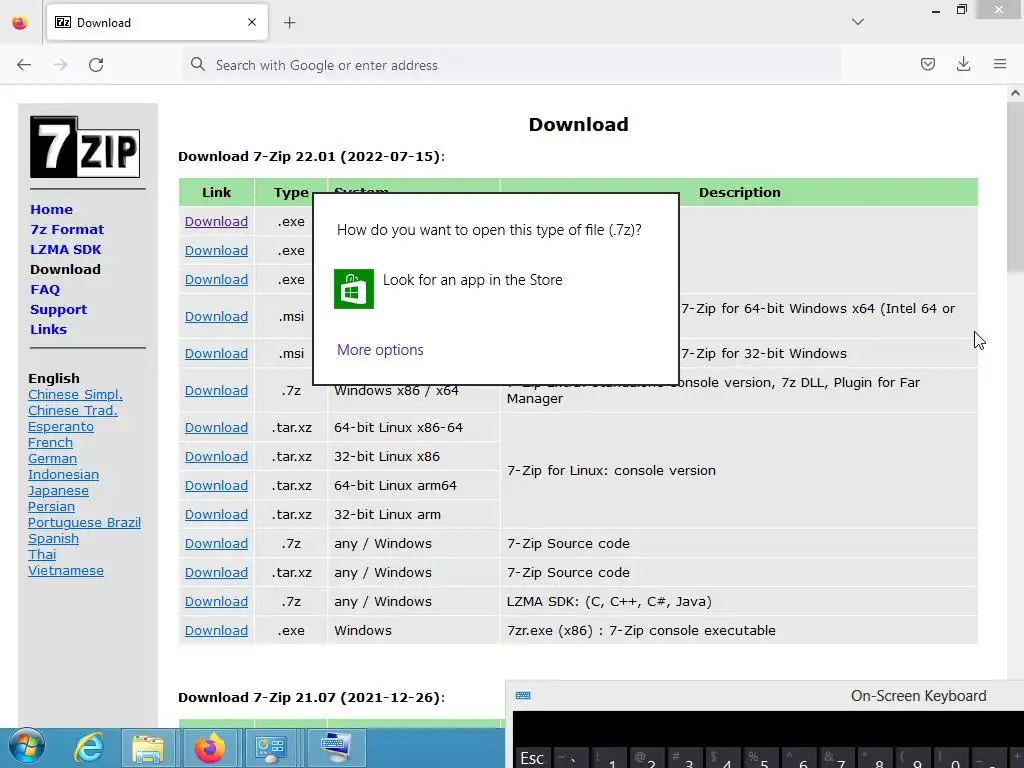Click the Windows Store app icon
1024x768 pixels.
[353, 289]
